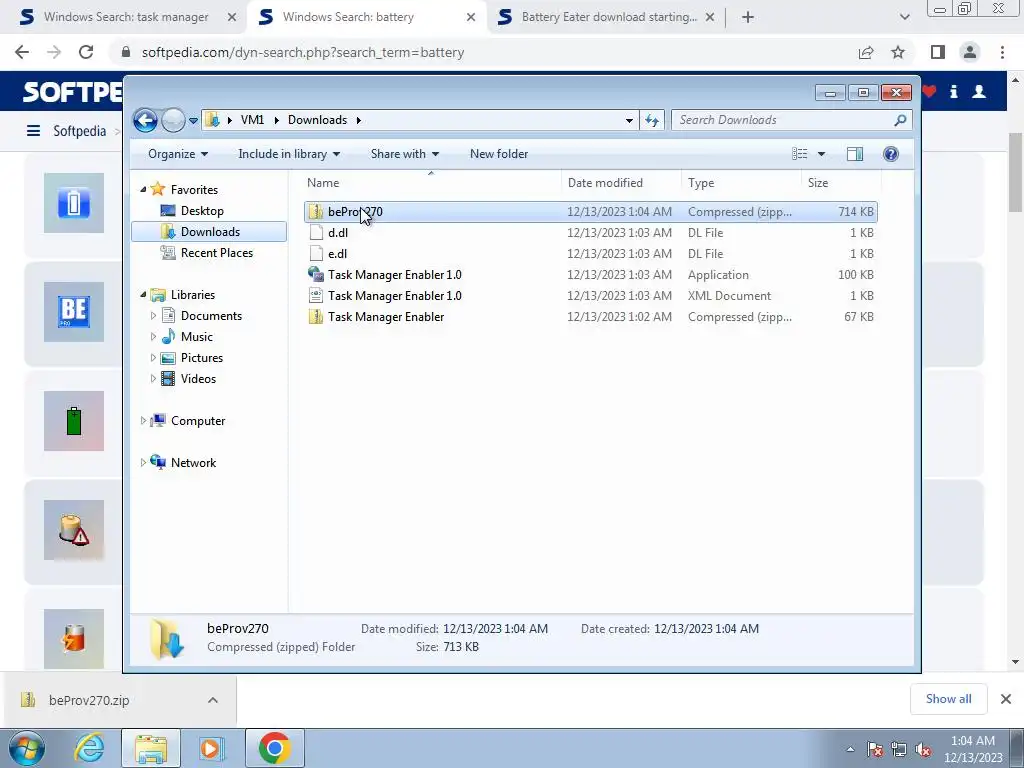Viewport: 1024px width, 768px height.
Task: Open the Chrome profile avatar
Action: 970,52
